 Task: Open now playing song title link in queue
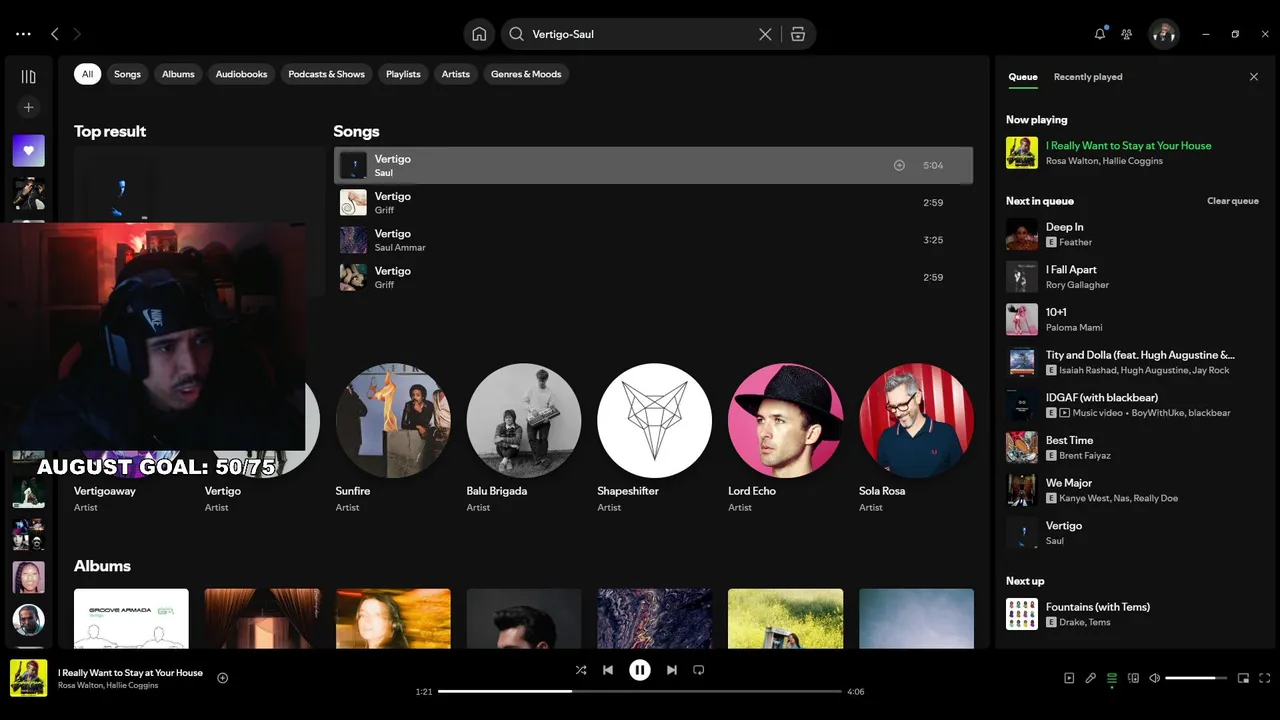click(x=1128, y=146)
